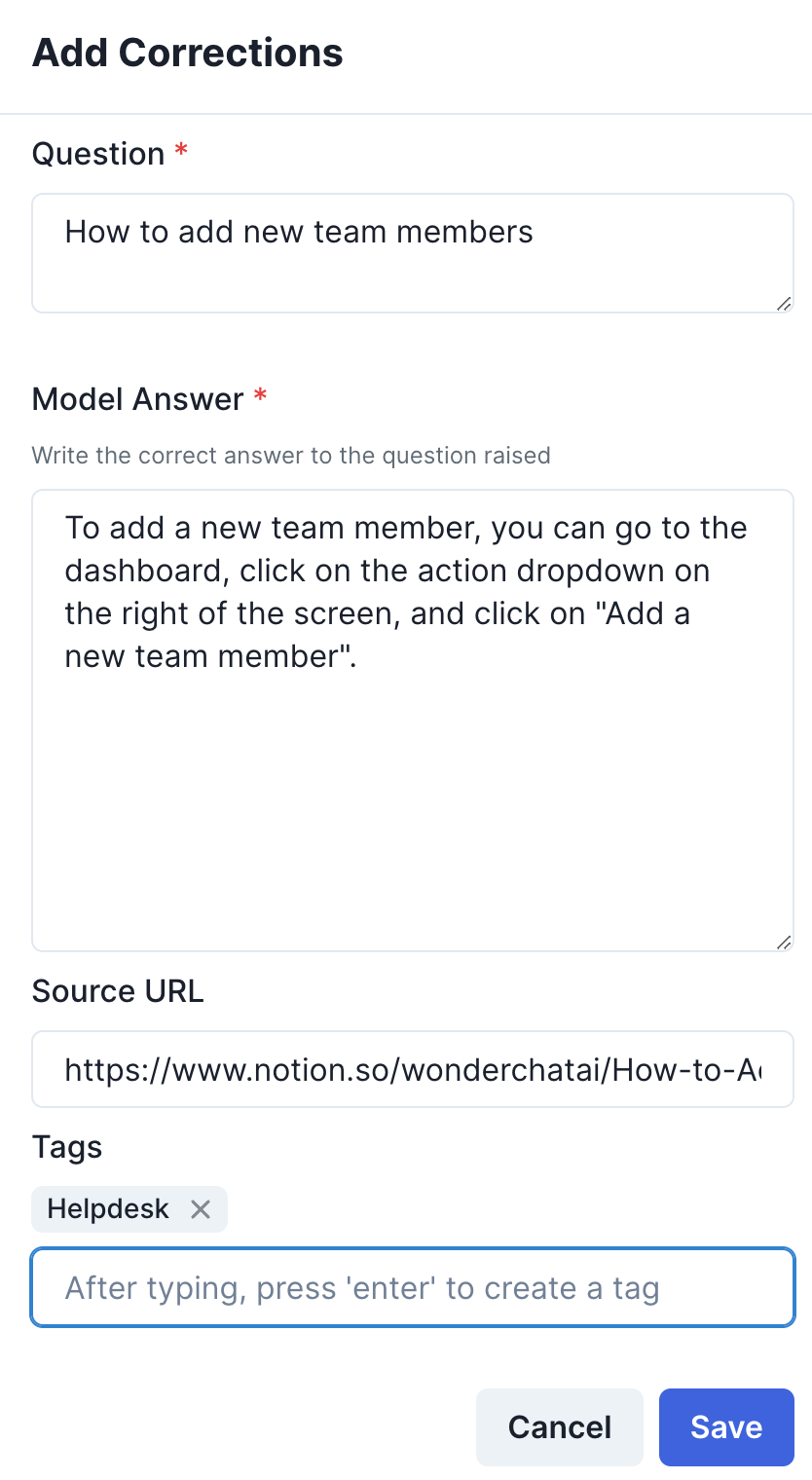Click the "Model Answer" field label
The height and width of the screenshot is (1480, 812).
coord(137,399)
